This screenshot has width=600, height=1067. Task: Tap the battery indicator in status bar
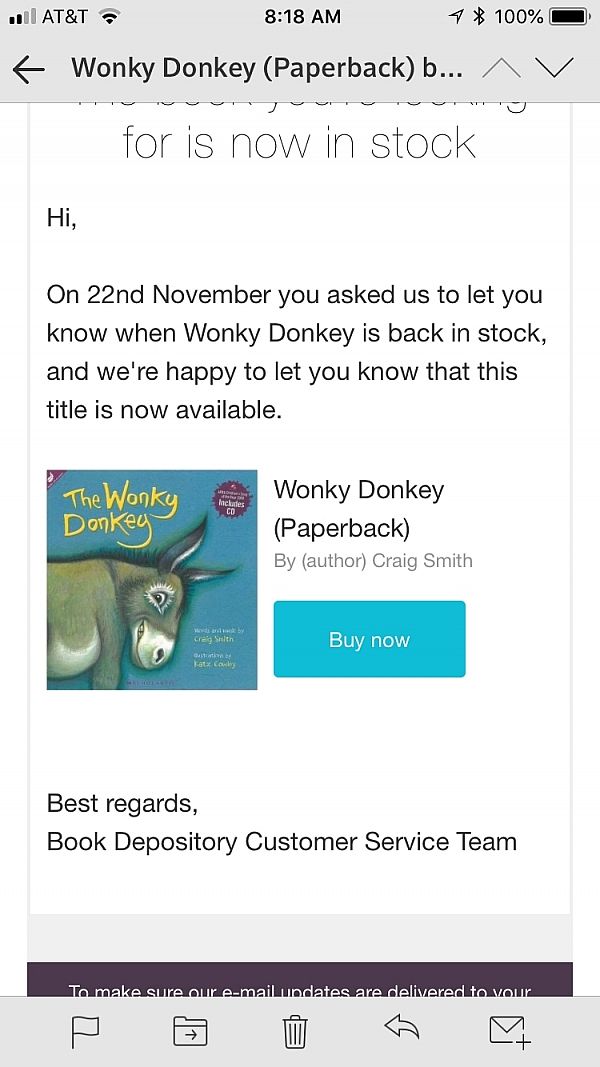coord(570,16)
